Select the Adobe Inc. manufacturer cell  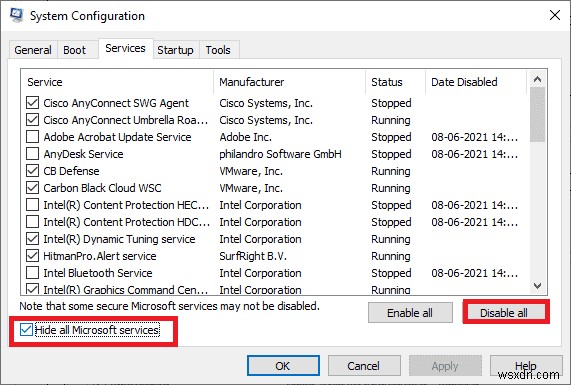click(x=245, y=137)
